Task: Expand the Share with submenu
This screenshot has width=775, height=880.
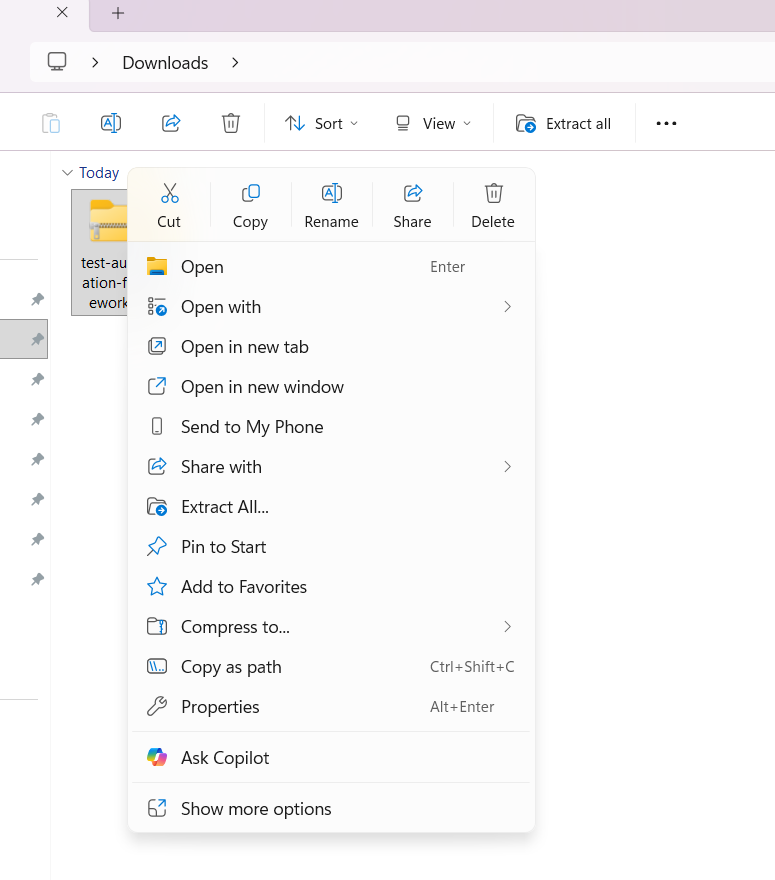Action: click(x=331, y=467)
